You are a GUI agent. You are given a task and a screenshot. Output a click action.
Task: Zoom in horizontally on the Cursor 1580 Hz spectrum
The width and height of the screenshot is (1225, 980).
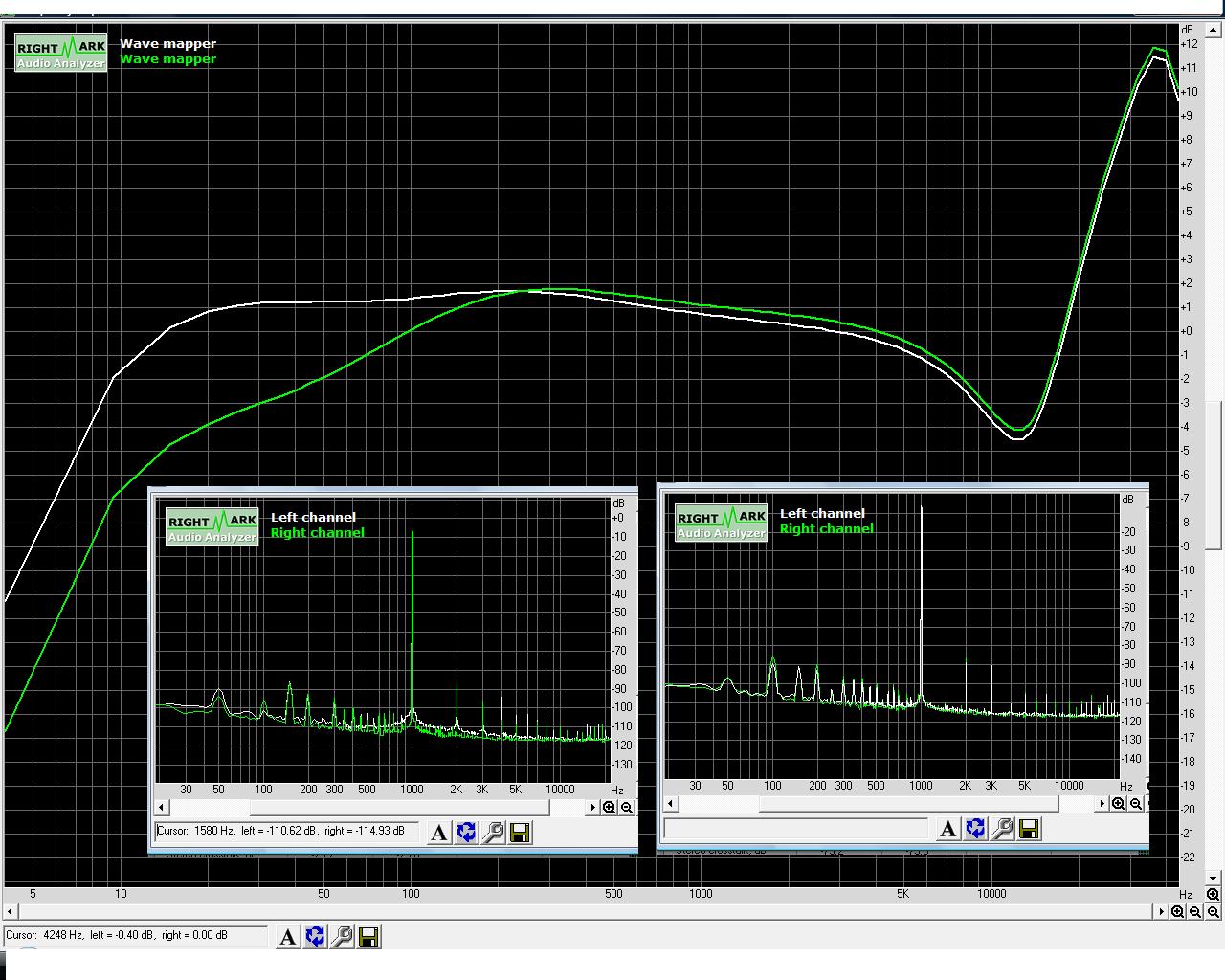610,808
